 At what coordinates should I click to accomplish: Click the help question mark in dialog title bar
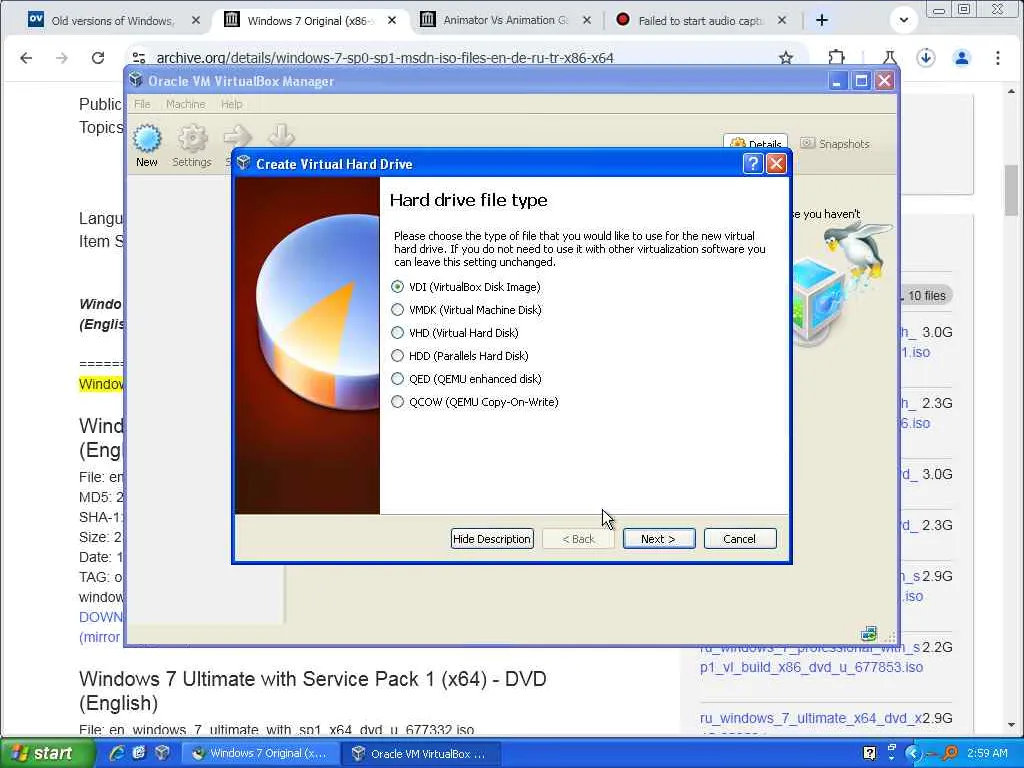click(x=753, y=163)
